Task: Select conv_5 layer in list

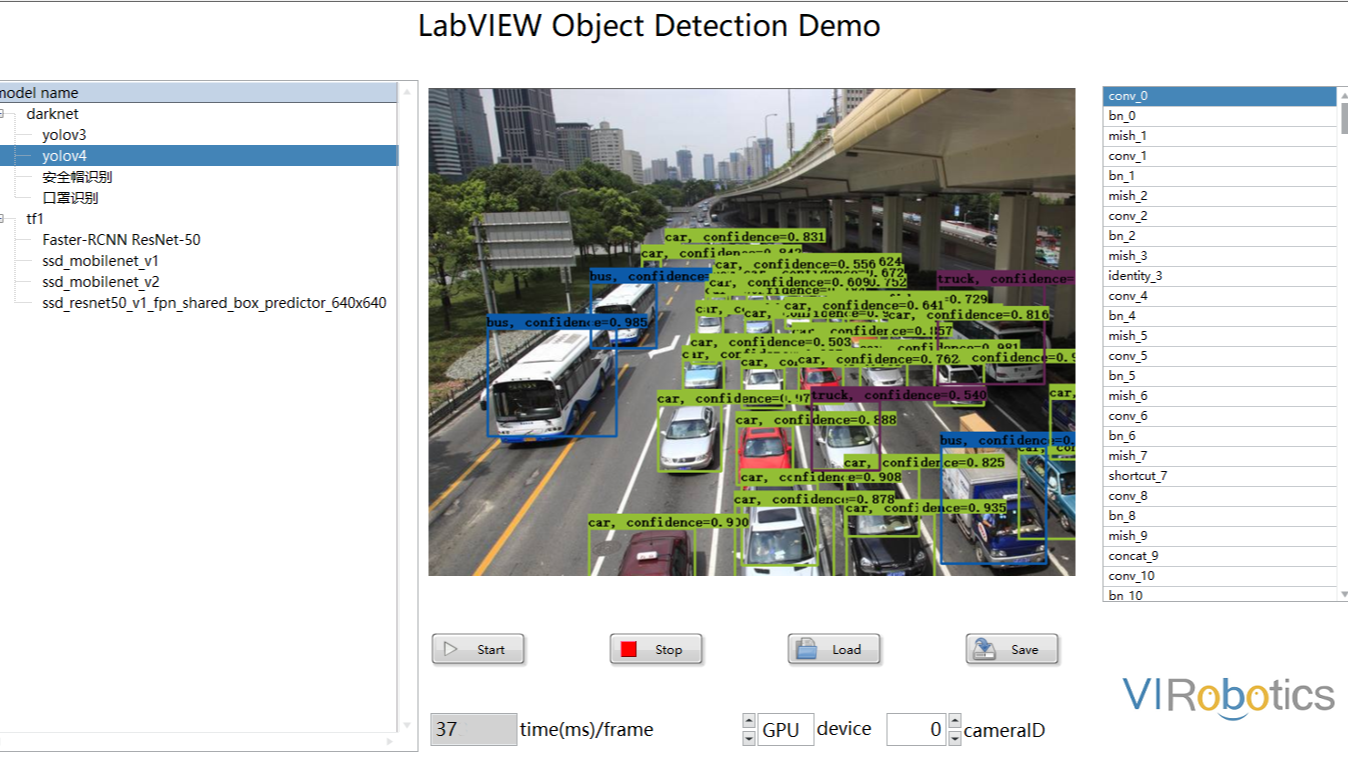Action: [x=1220, y=356]
